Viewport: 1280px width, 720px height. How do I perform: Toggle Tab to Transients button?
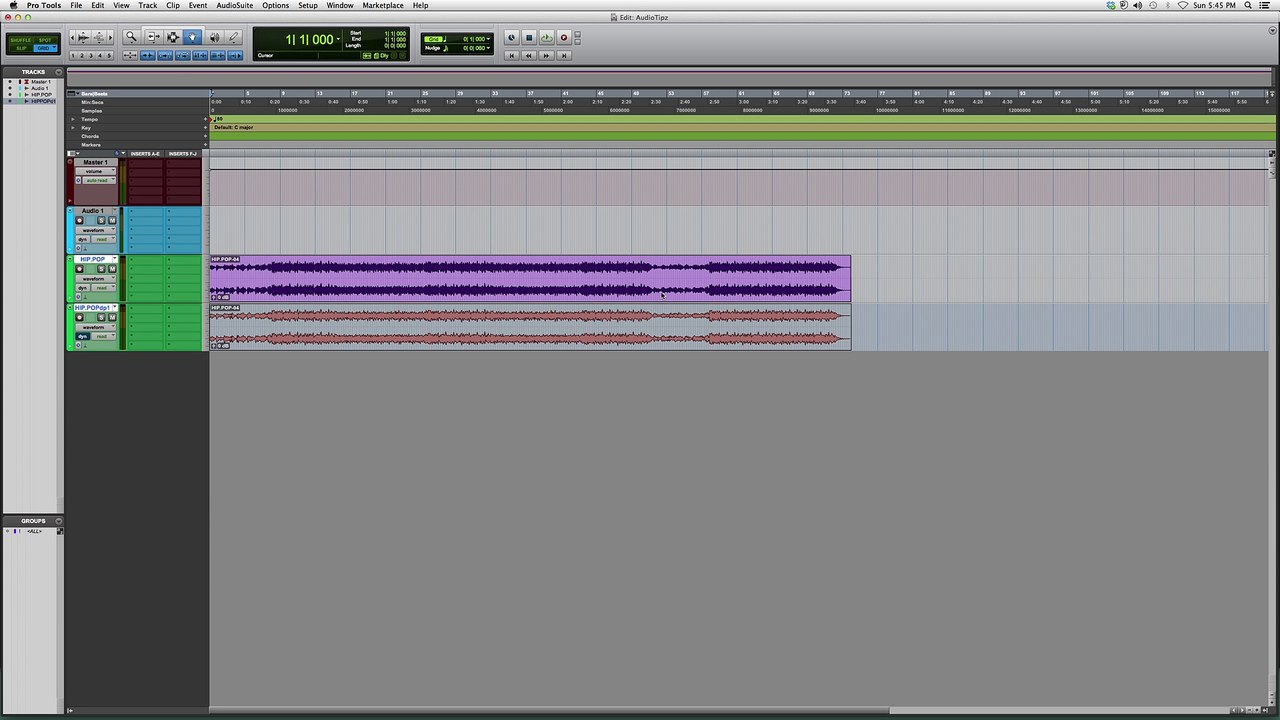click(x=148, y=55)
